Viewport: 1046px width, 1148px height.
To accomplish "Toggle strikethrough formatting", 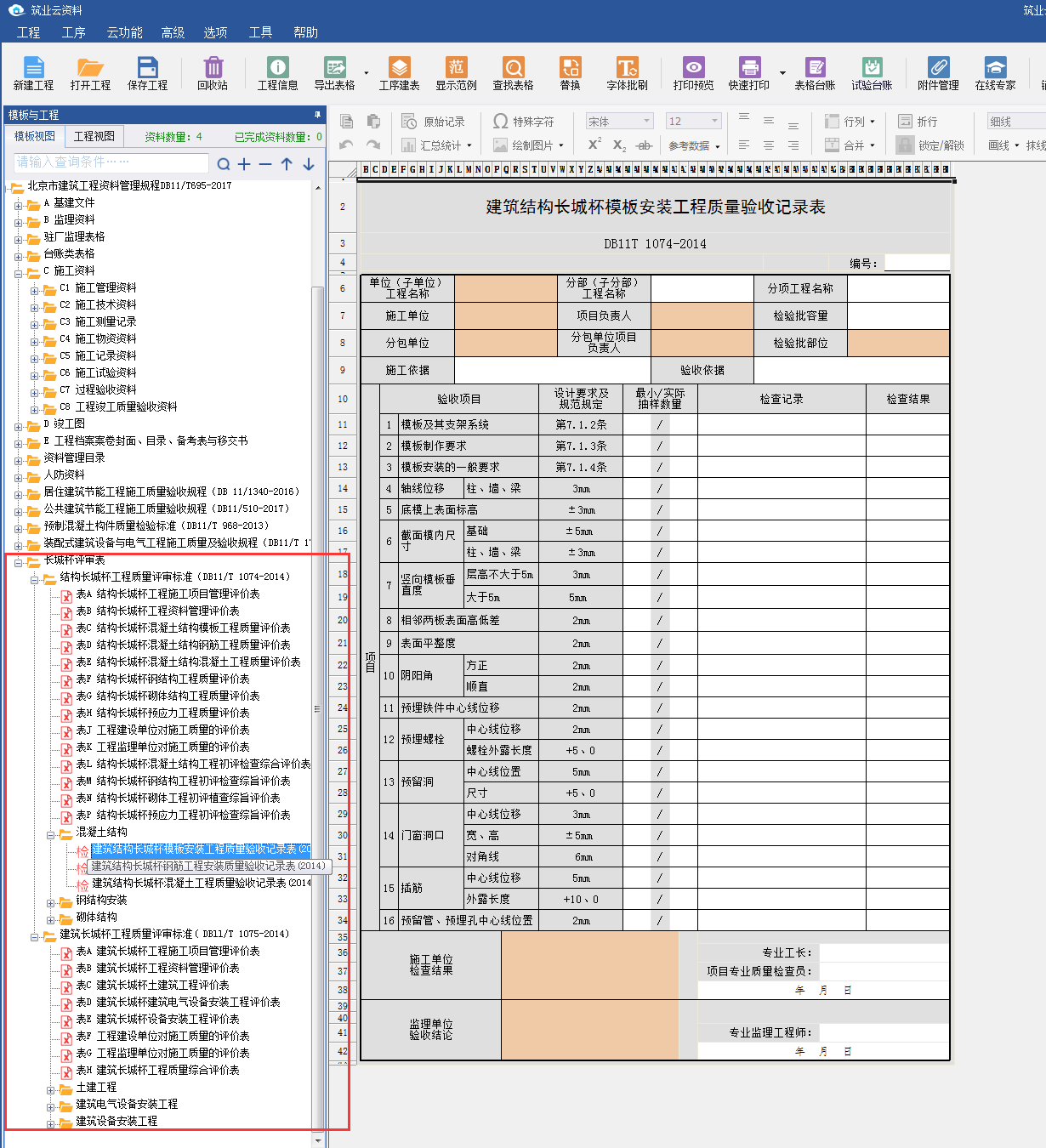I will pos(645,145).
